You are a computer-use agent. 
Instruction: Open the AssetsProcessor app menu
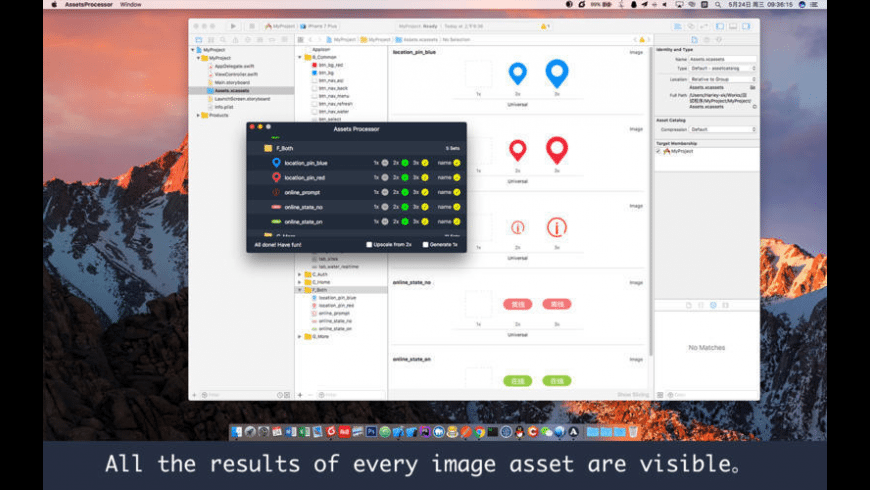pyautogui.click(x=89, y=4)
